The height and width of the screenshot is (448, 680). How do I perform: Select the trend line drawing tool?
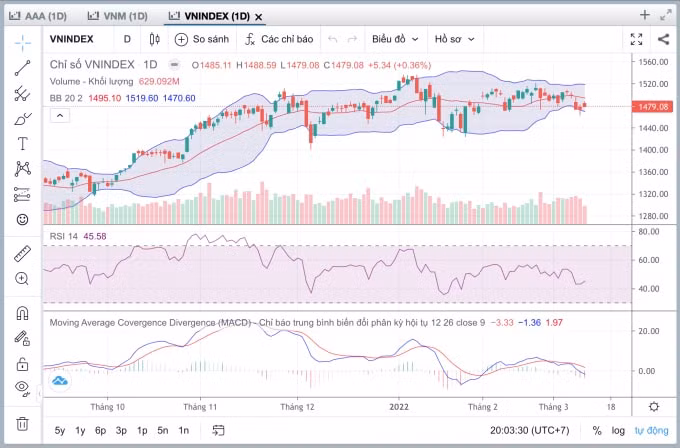(23, 68)
